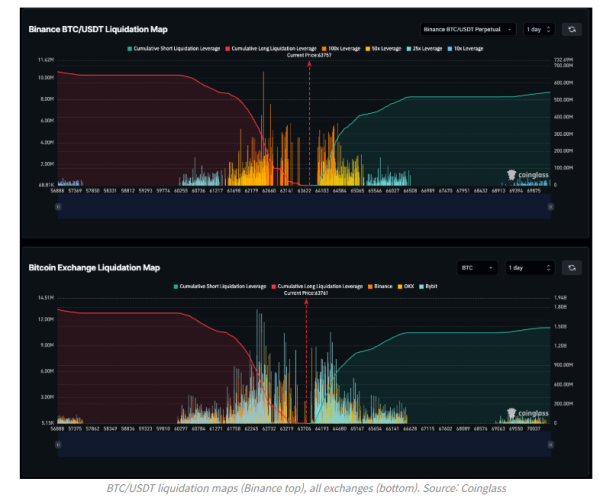Open top chart 1 day timeframe dropdown
This screenshot has width=600, height=498.
539,30
